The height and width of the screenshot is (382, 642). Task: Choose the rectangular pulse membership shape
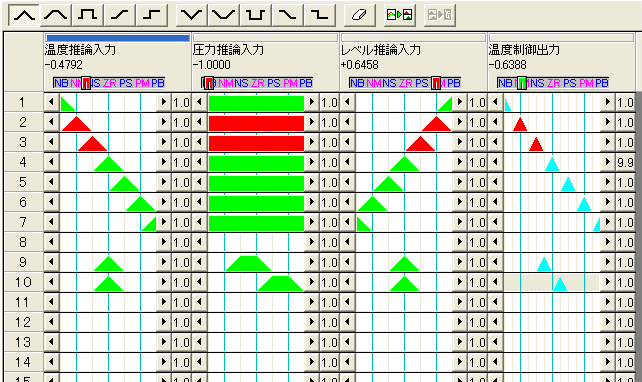coord(88,15)
